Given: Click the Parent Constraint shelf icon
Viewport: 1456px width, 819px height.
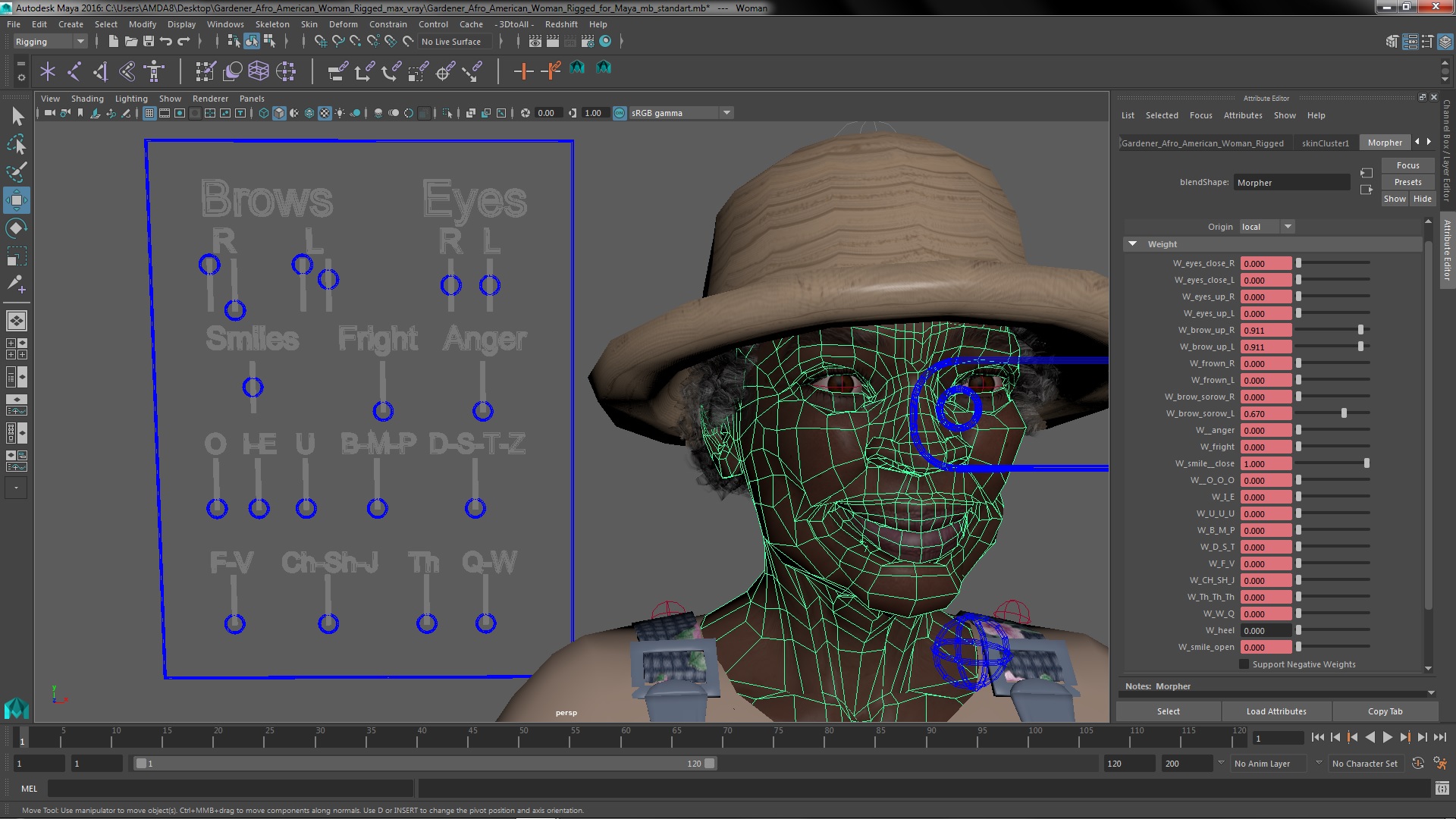Looking at the screenshot, I should click(337, 72).
